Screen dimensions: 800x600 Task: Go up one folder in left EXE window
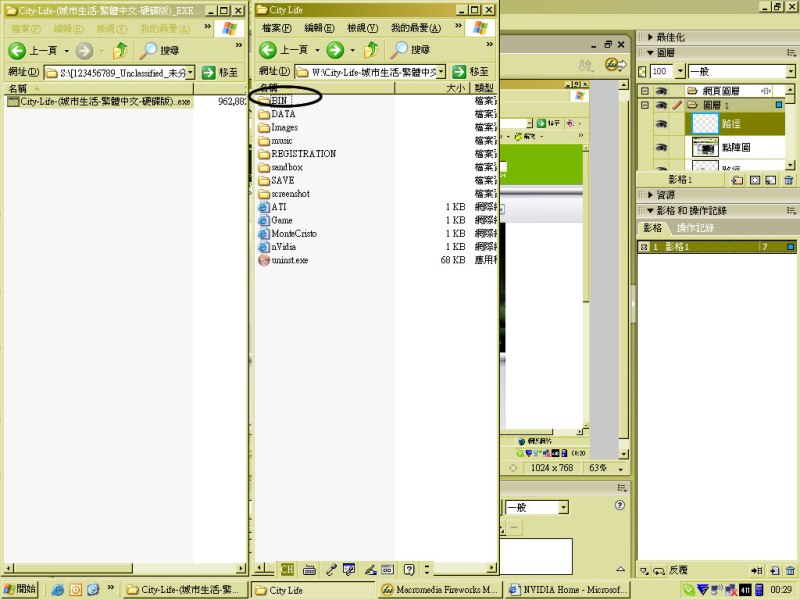(x=120, y=51)
